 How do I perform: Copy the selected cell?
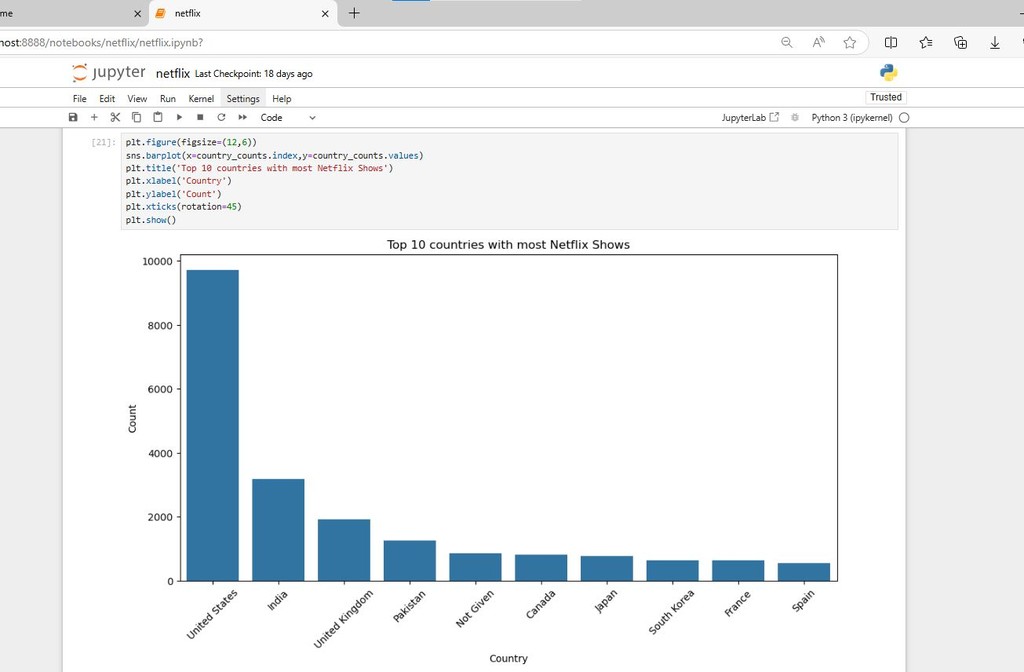(136, 118)
